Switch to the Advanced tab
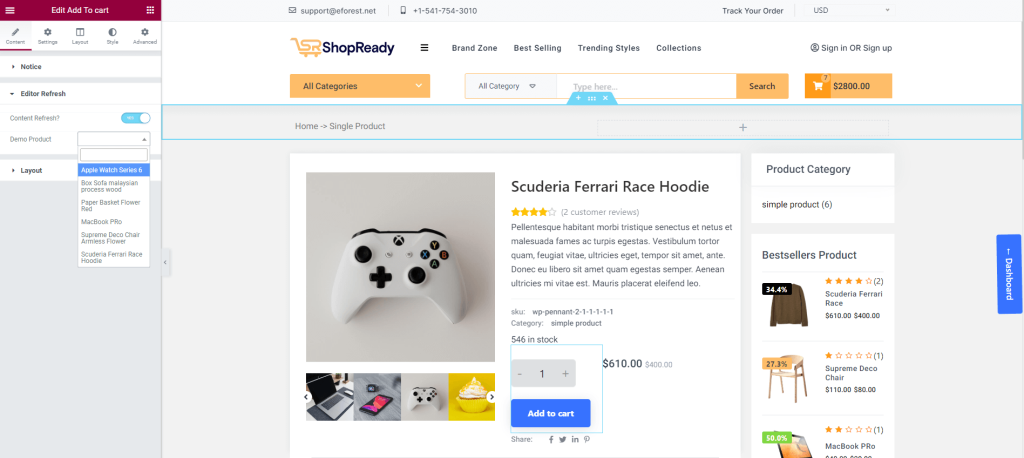Screen dimensions: 1024x458 pos(145,36)
